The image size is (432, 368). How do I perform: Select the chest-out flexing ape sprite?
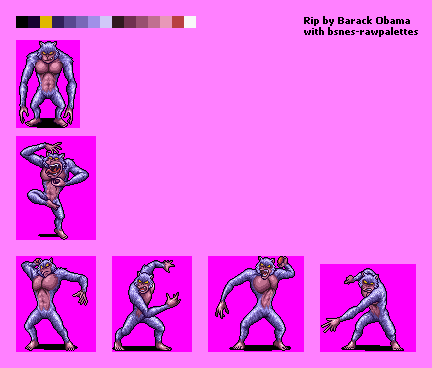[x=56, y=304]
